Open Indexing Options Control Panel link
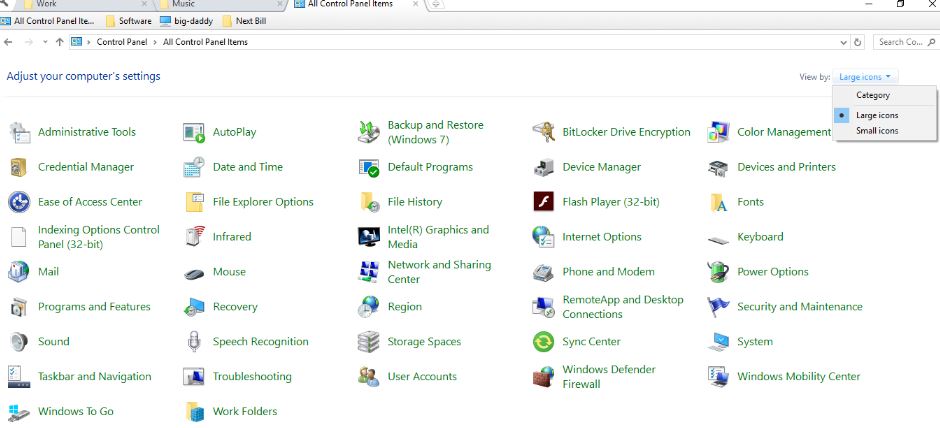This screenshot has width=940, height=428. click(99, 237)
